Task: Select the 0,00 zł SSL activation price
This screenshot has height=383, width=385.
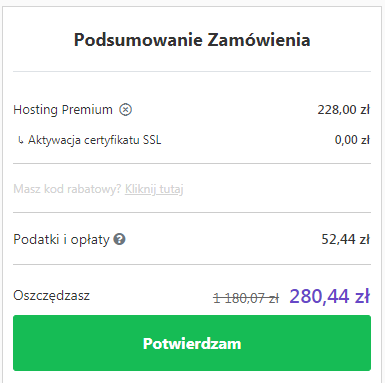Action: [352, 140]
